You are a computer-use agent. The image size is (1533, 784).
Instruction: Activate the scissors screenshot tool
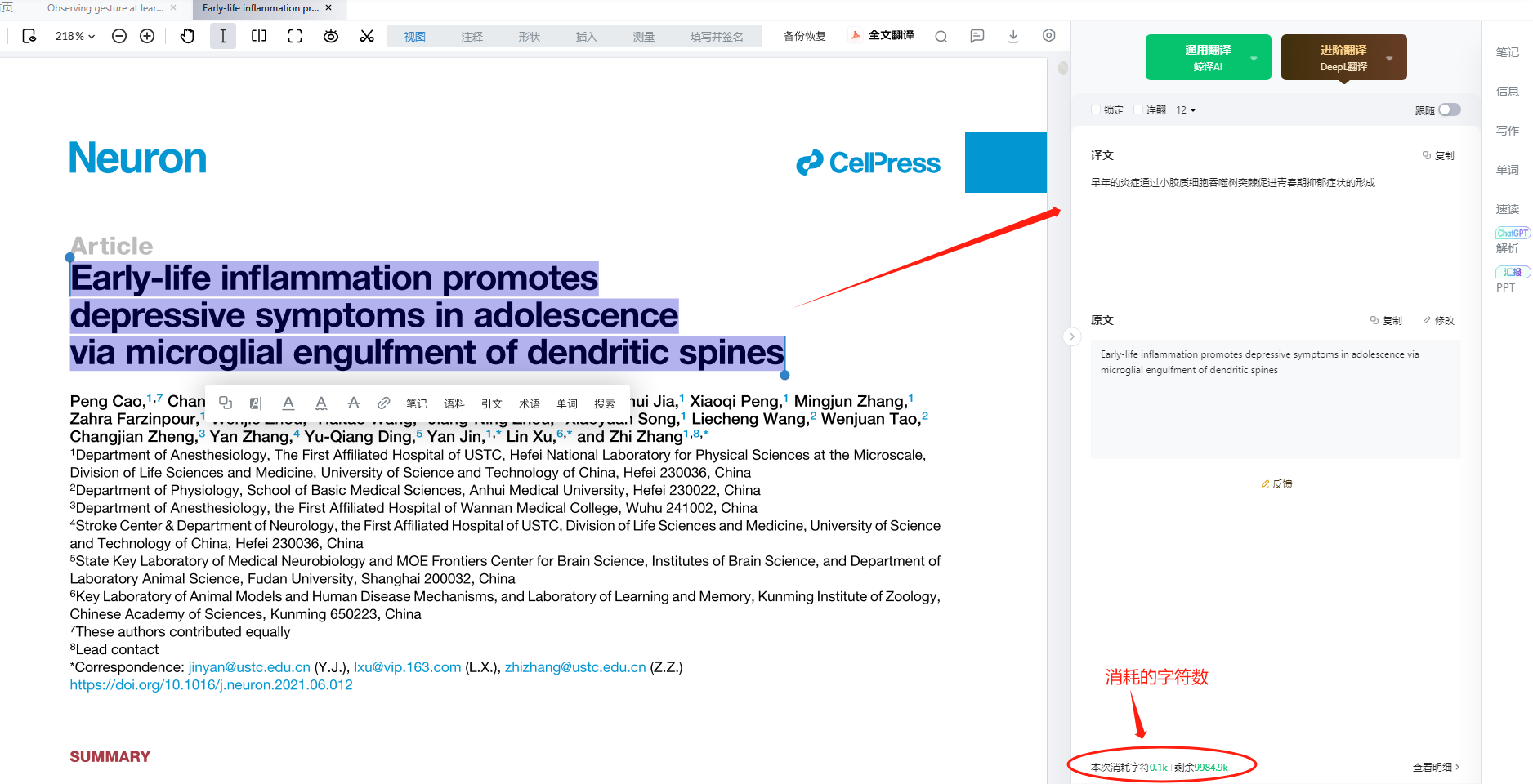point(367,36)
